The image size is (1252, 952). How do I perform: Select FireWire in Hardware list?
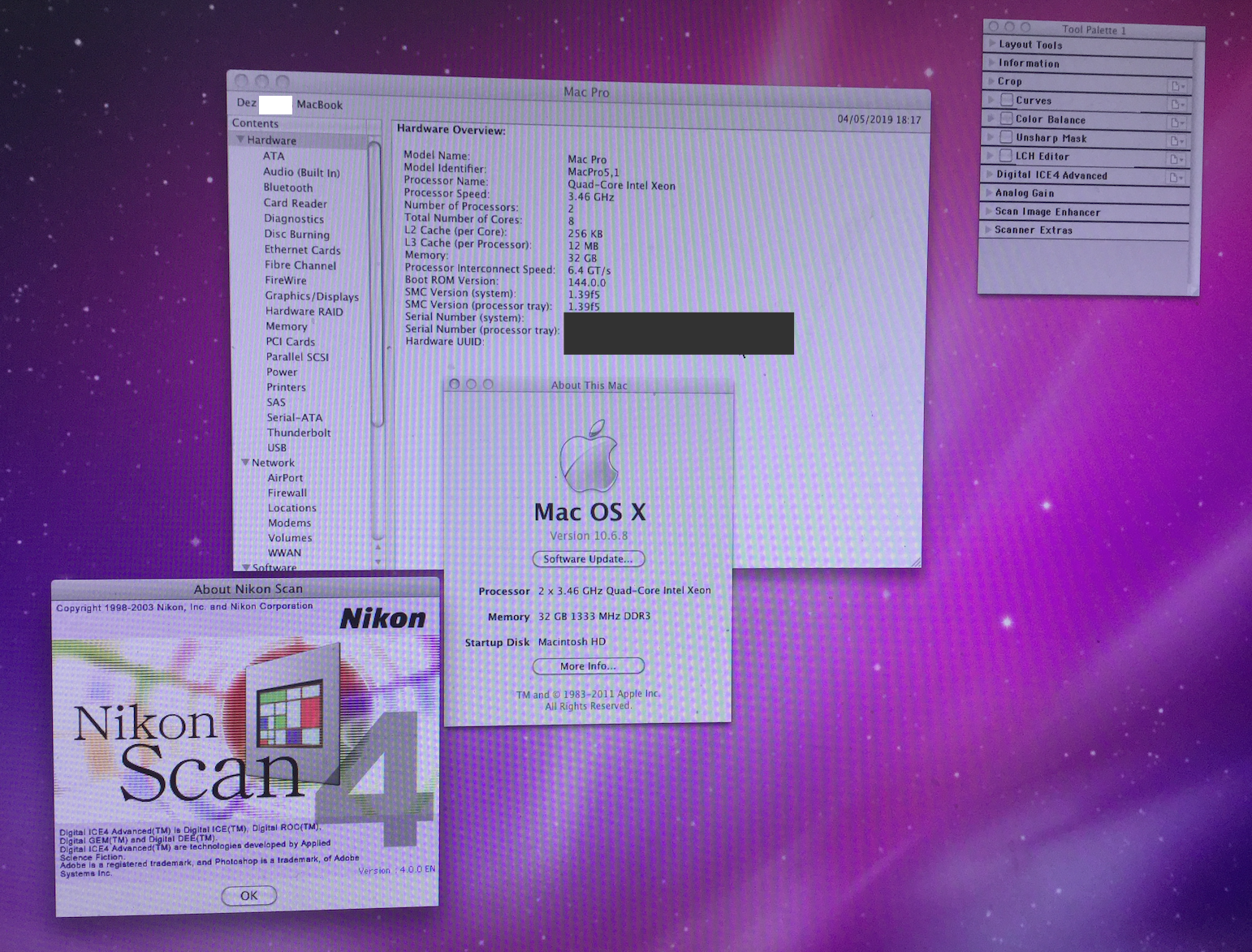(286, 281)
